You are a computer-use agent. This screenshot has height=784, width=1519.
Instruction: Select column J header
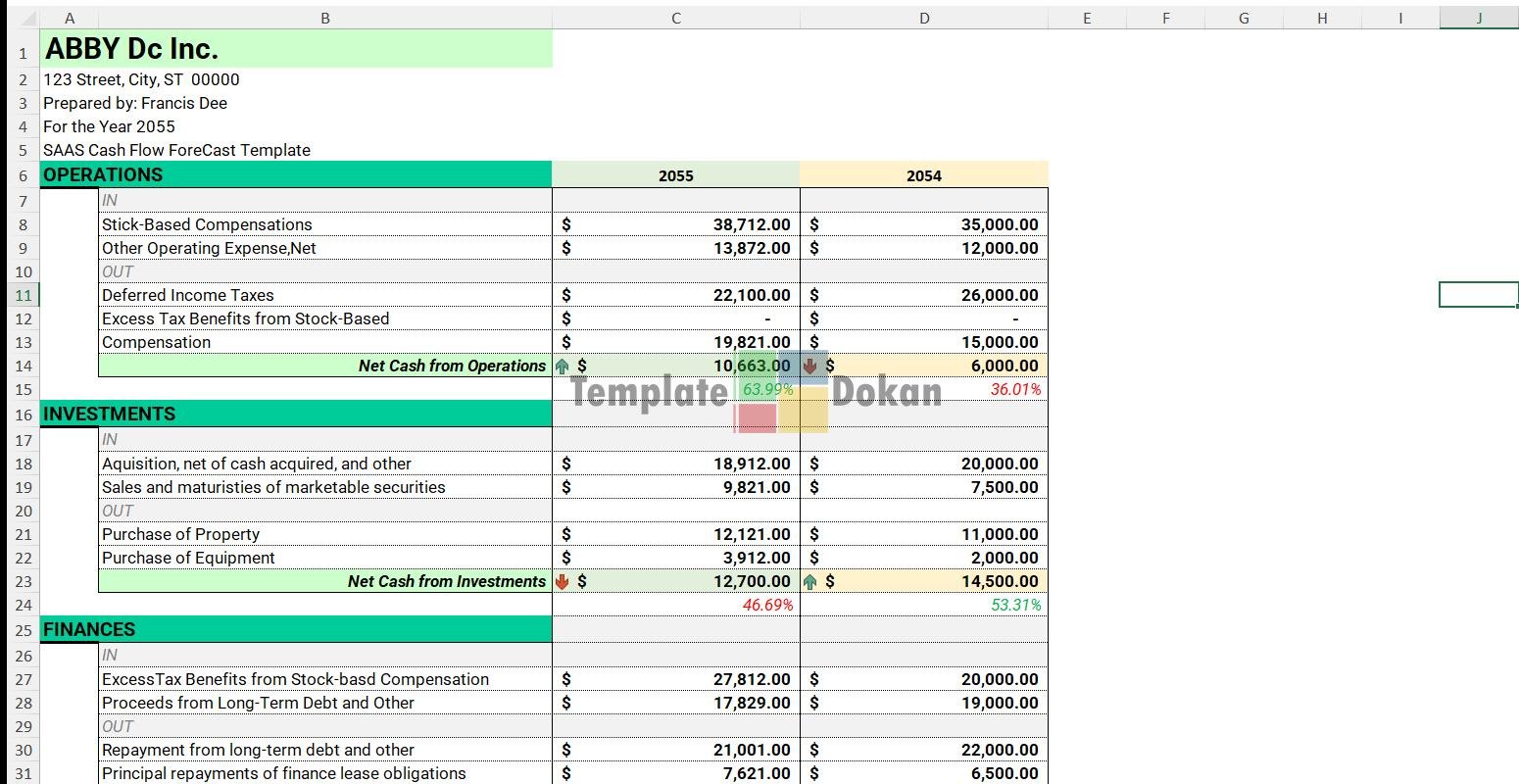tap(1478, 18)
